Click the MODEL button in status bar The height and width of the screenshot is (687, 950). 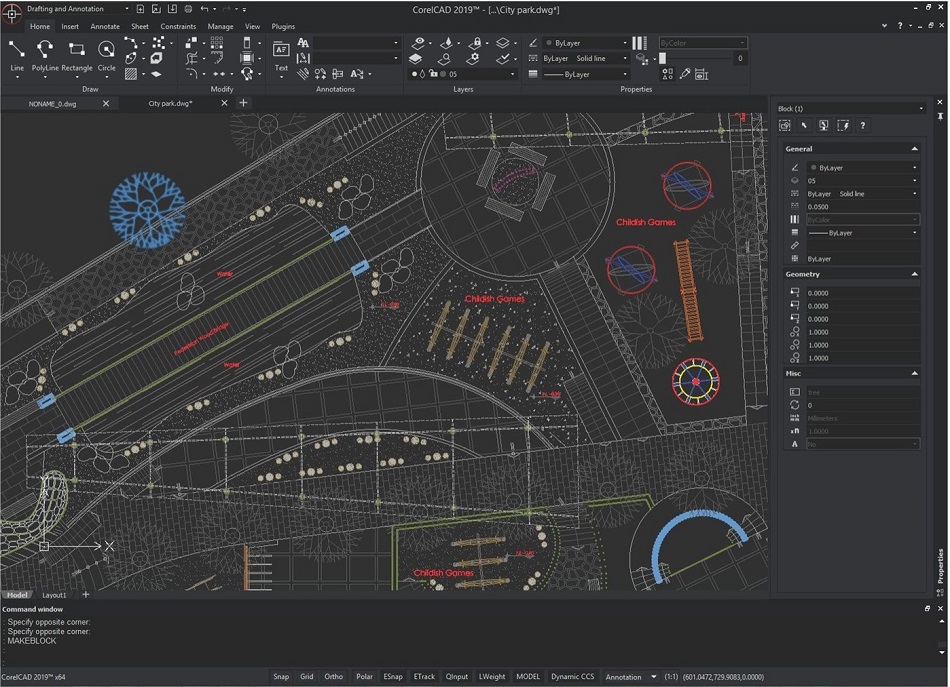click(x=528, y=677)
